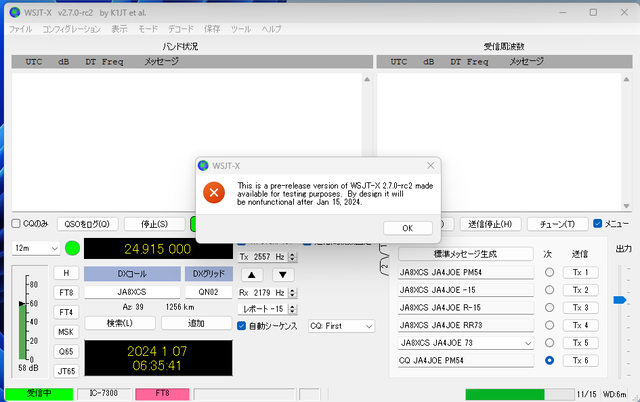
Task: Click the Tx 6 send button
Action: pyautogui.click(x=580, y=360)
